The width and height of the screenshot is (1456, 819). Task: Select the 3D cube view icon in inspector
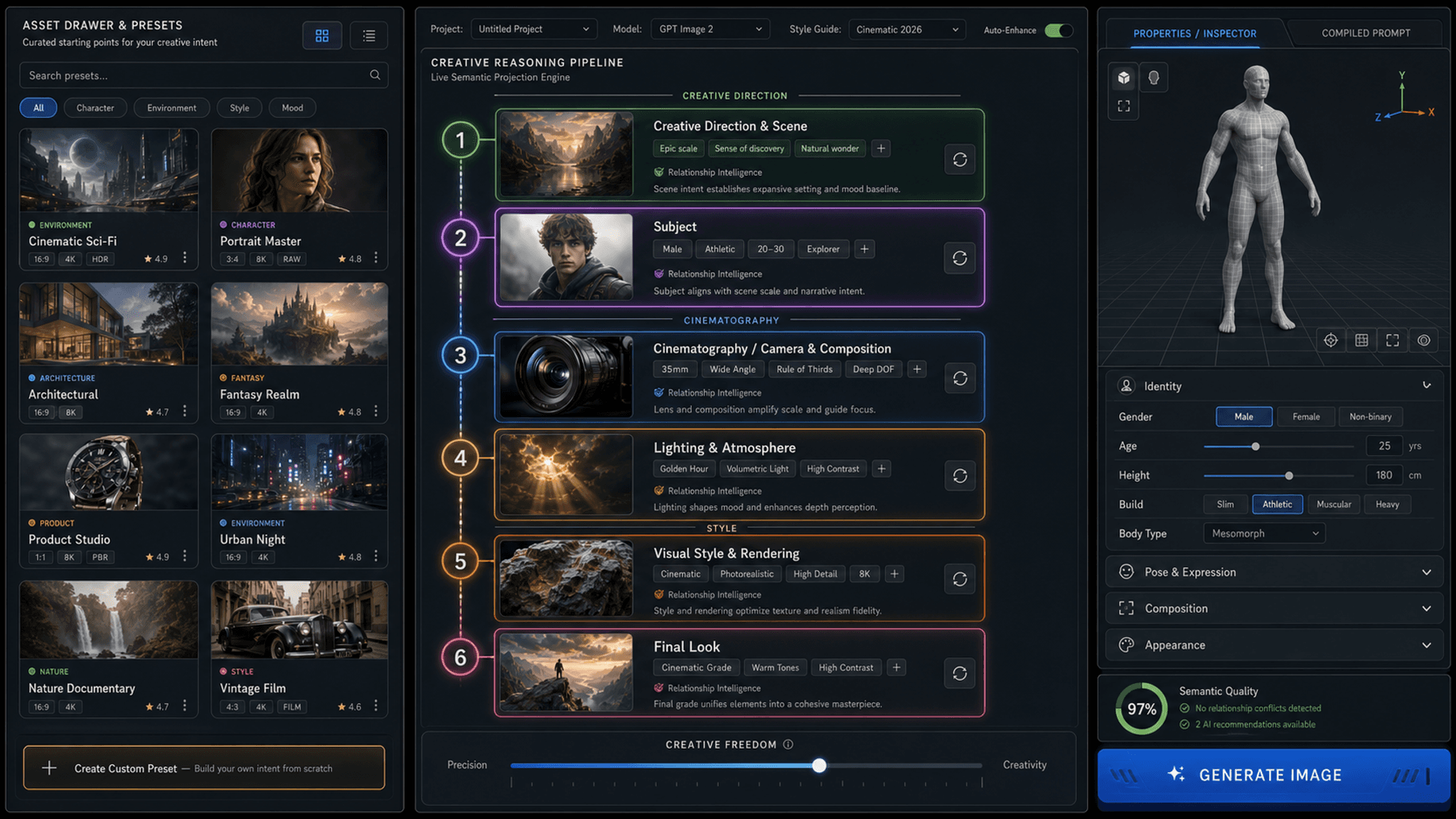[x=1124, y=77]
